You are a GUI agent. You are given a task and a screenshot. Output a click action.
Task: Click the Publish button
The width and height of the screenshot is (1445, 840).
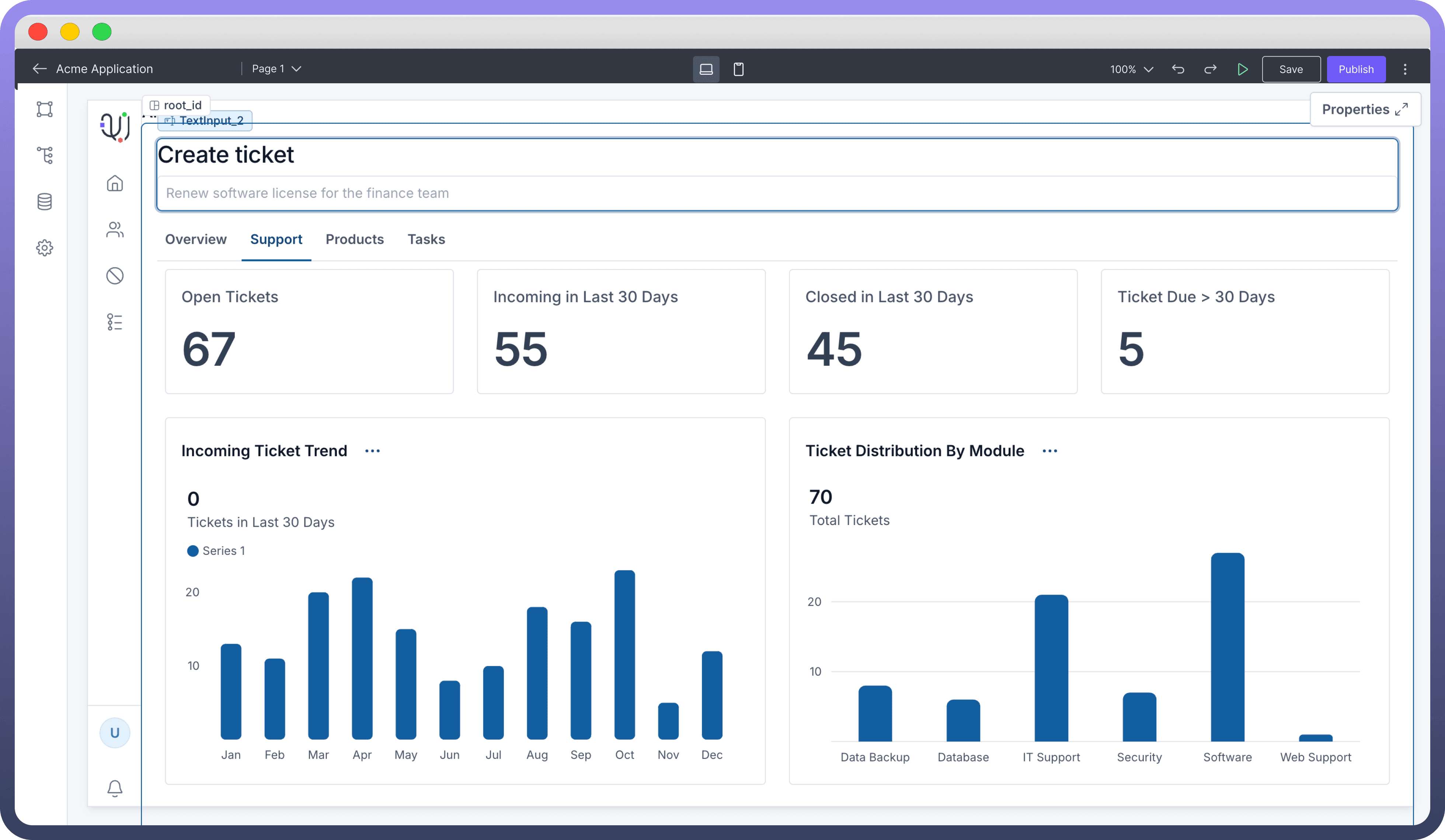coord(1355,69)
